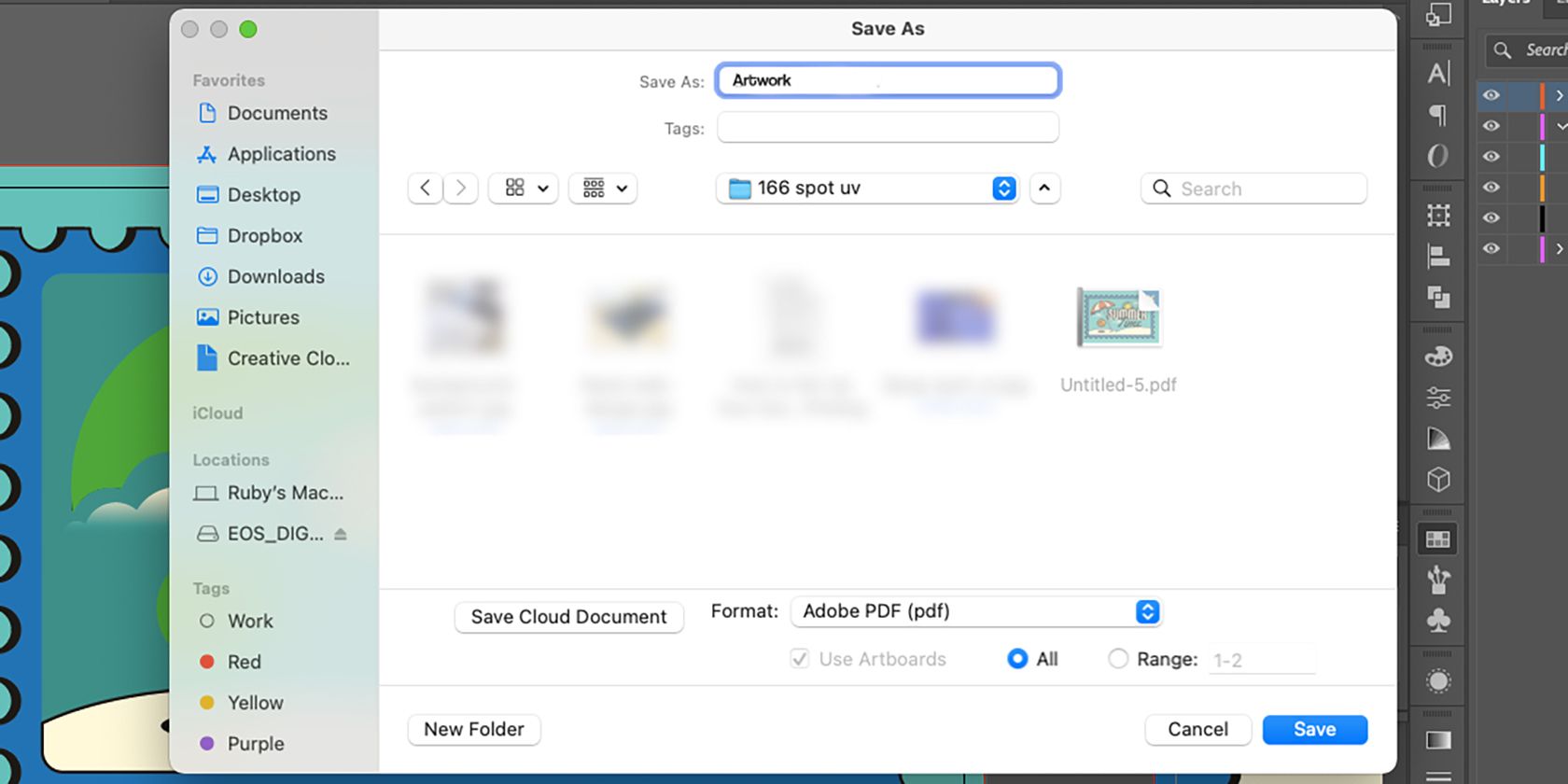
Task: Collapse the file browser with chevron button
Action: (1044, 189)
